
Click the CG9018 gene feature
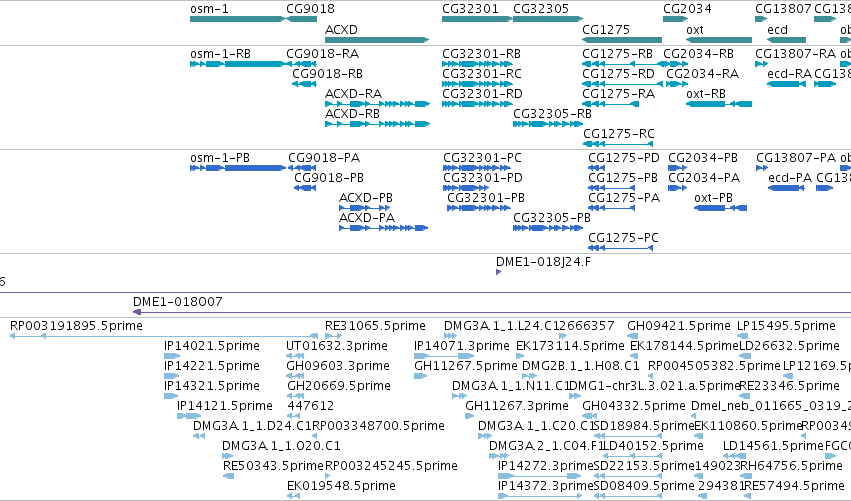[301, 19]
